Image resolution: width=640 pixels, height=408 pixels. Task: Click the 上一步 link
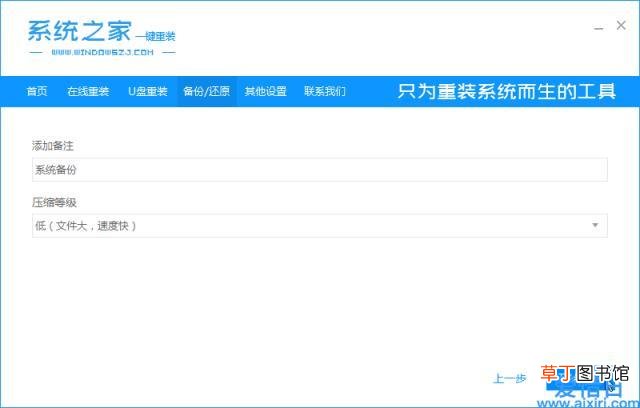coord(509,379)
